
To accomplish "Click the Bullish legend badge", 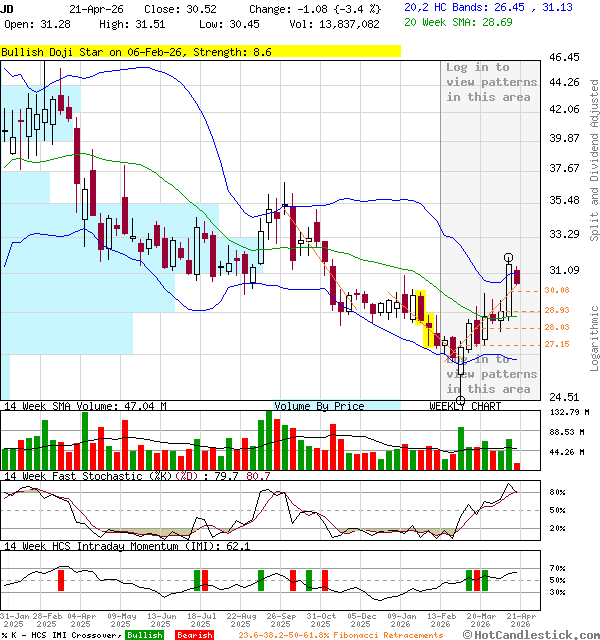I will (144, 634).
